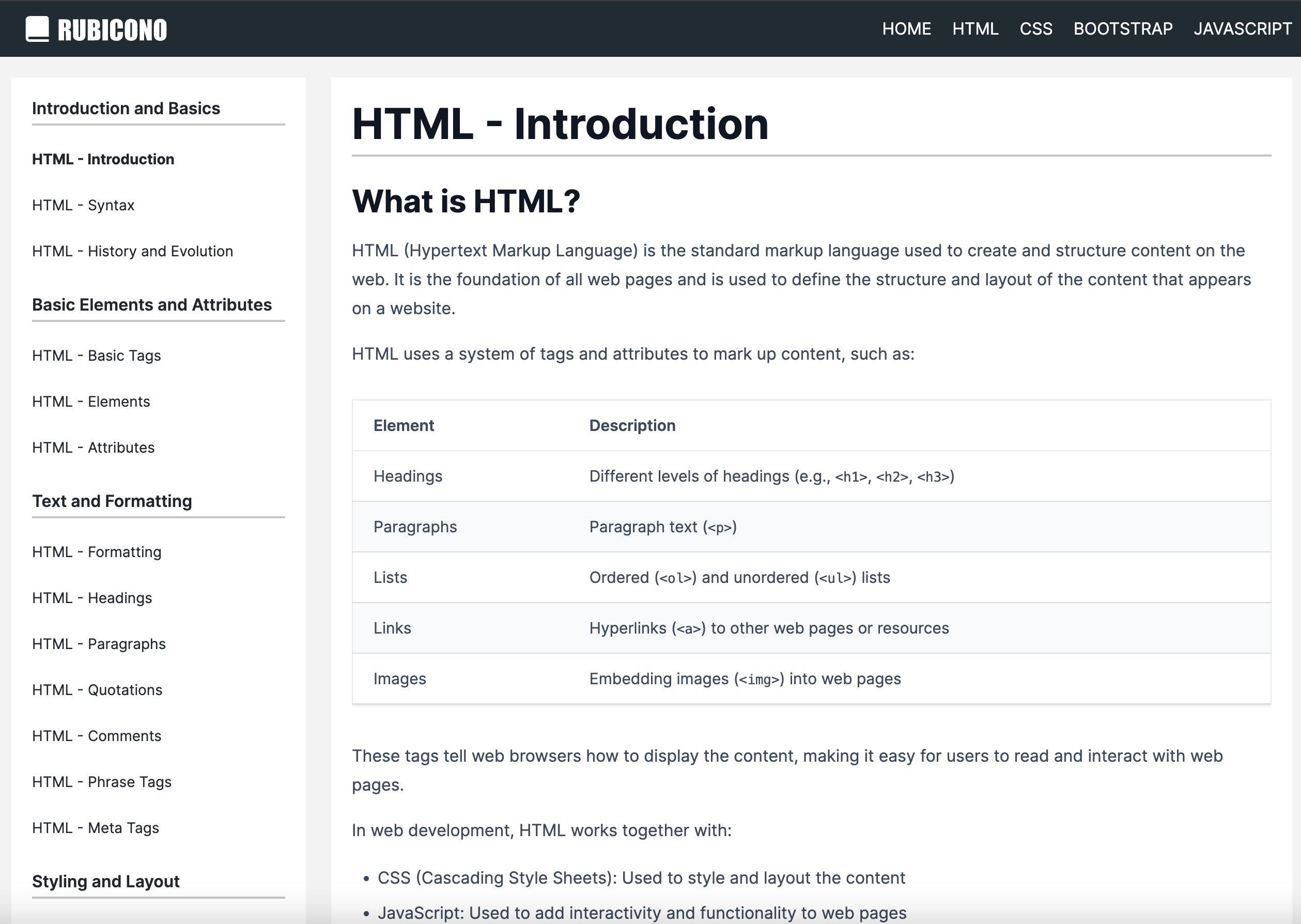The height and width of the screenshot is (924, 1301).
Task: Open the HTML - Basic Tags link
Action: pyautogui.click(x=96, y=356)
